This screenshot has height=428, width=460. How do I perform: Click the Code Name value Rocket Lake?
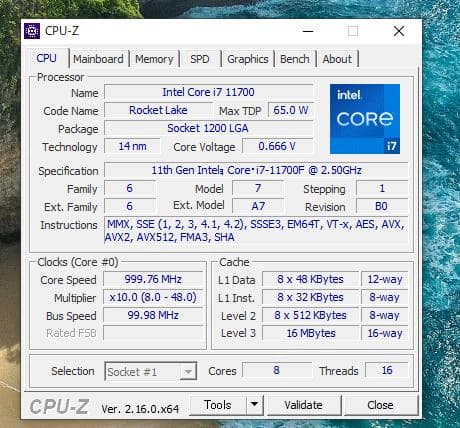click(158, 110)
